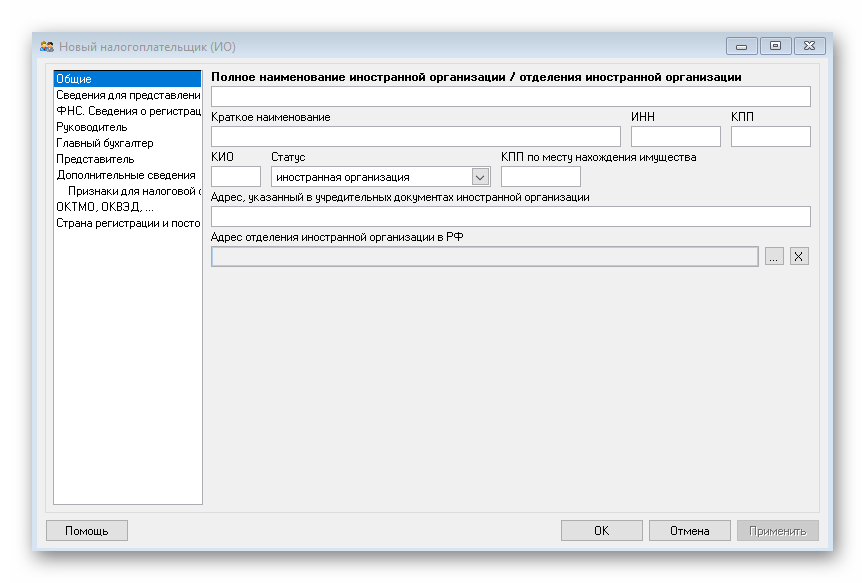Click the founding documents address field
Image resolution: width=865 pixels, height=583 pixels.
pyautogui.click(x=511, y=216)
